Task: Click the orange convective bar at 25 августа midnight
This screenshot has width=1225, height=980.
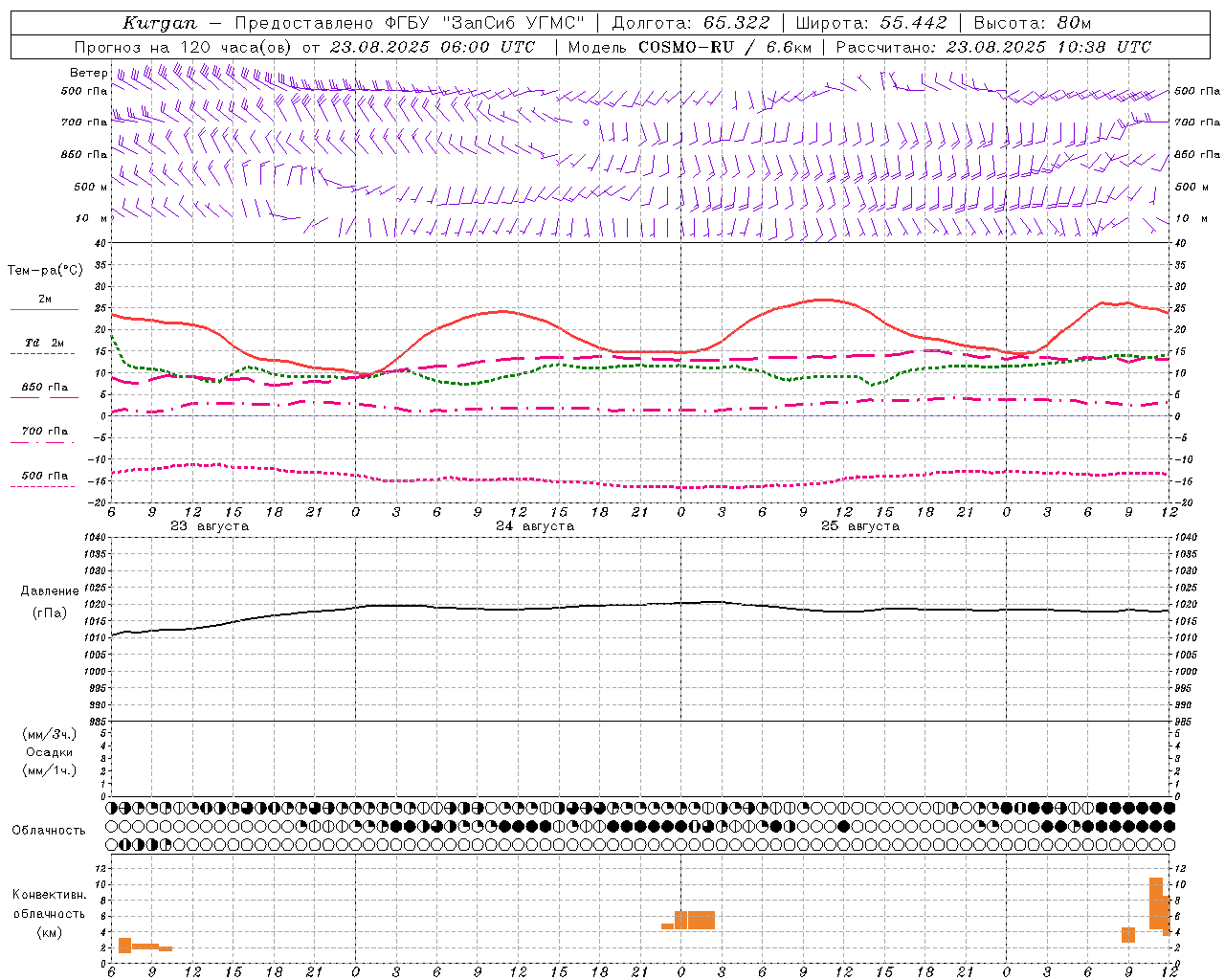Action: click(x=681, y=920)
